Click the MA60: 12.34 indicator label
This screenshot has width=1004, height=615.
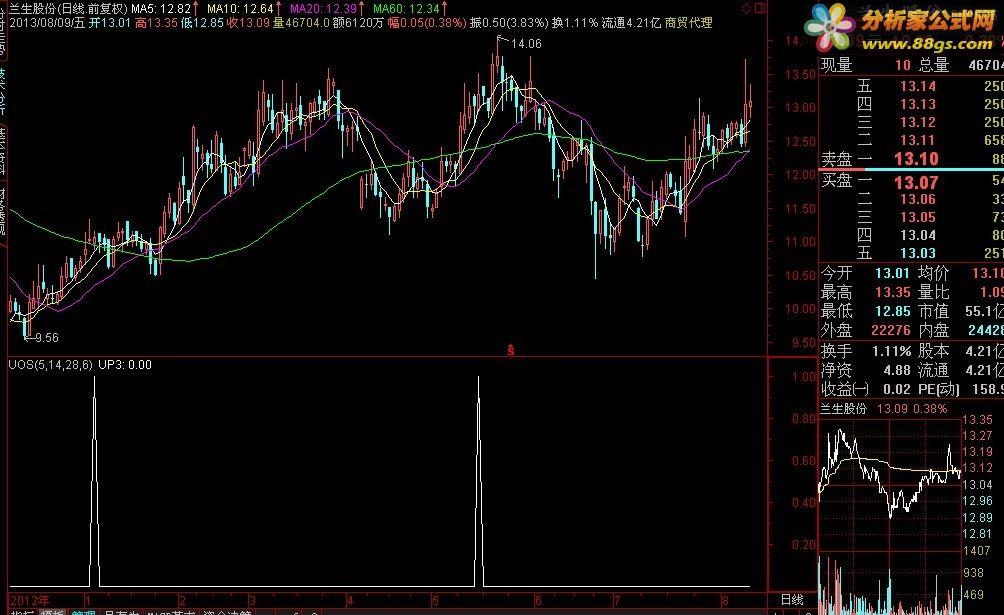[406, 9]
